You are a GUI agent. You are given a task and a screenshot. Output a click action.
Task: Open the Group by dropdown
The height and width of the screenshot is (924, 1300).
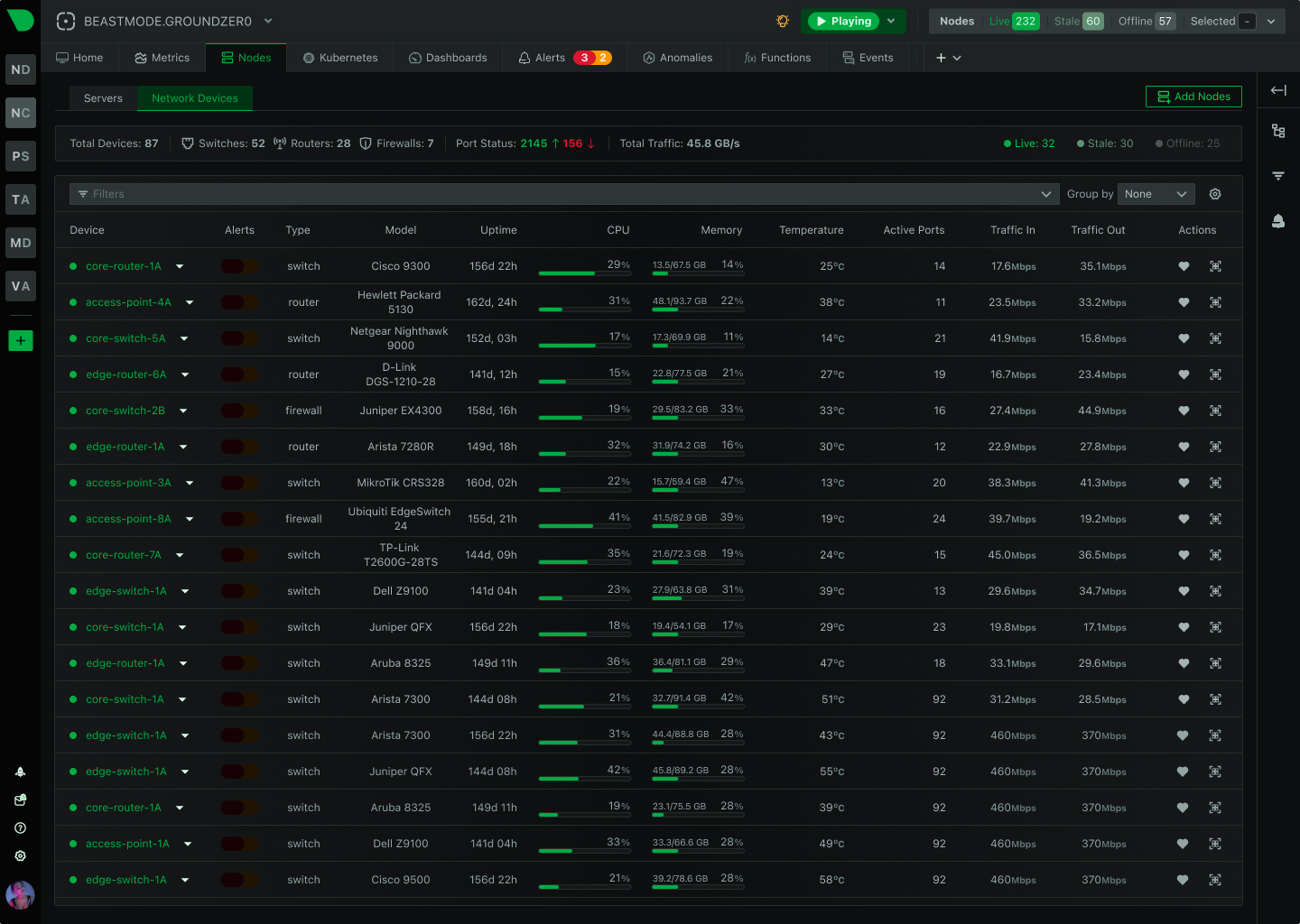tap(1156, 194)
